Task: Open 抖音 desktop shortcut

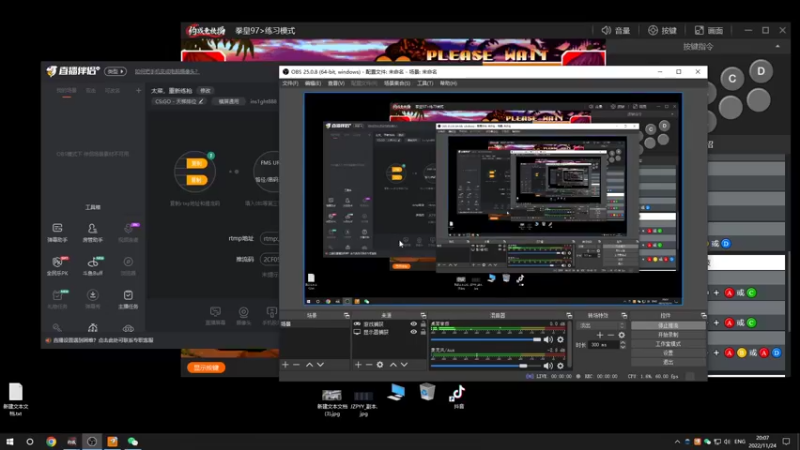Action: (458, 397)
